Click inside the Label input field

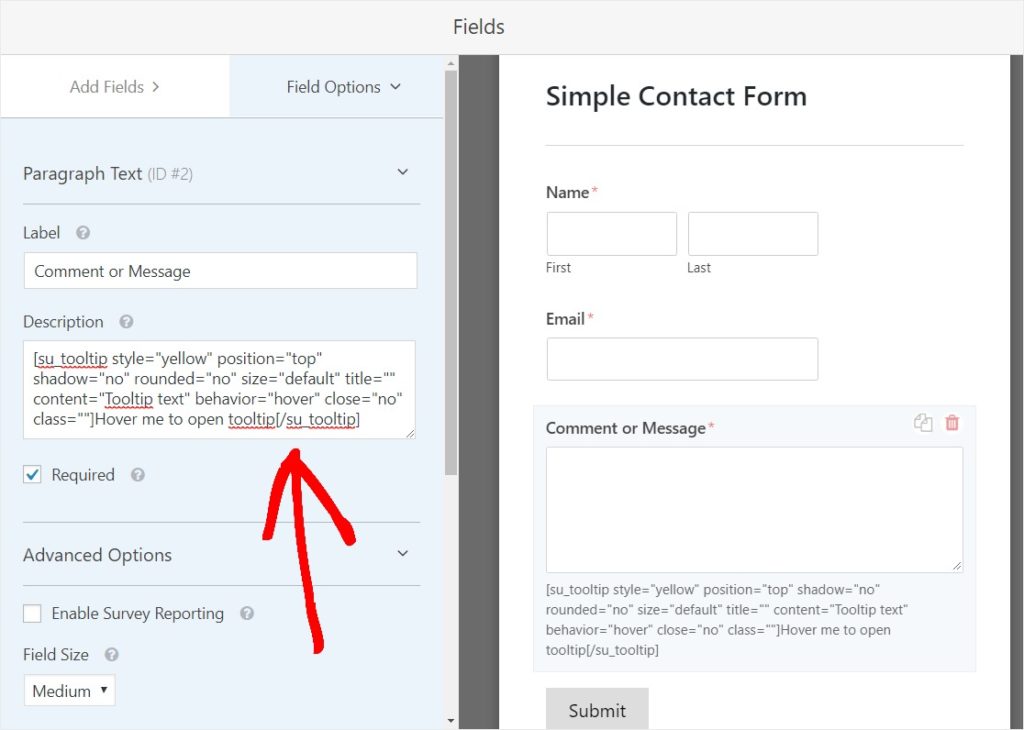pyautogui.click(x=220, y=271)
